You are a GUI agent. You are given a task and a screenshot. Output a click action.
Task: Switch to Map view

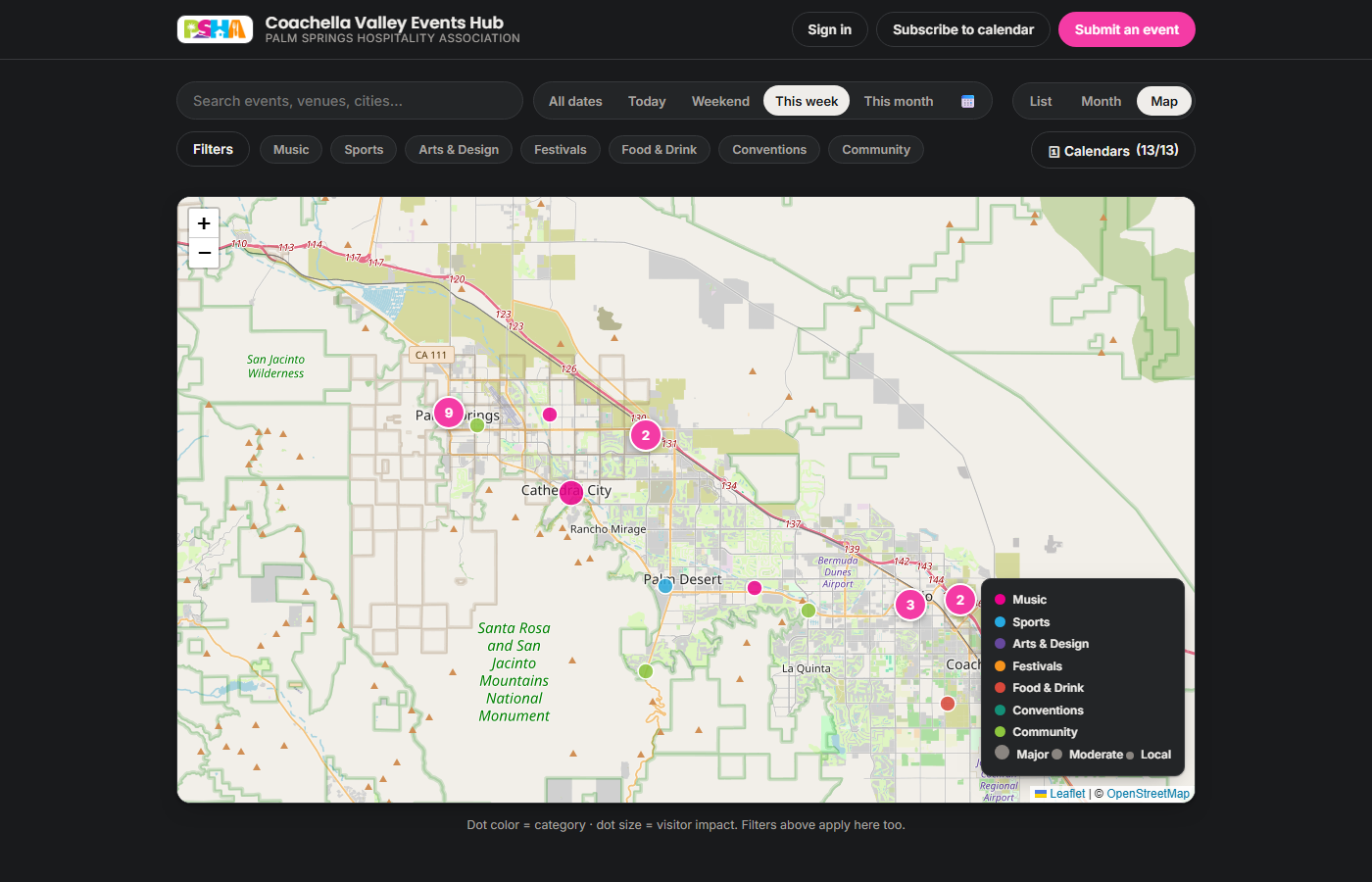(1164, 101)
